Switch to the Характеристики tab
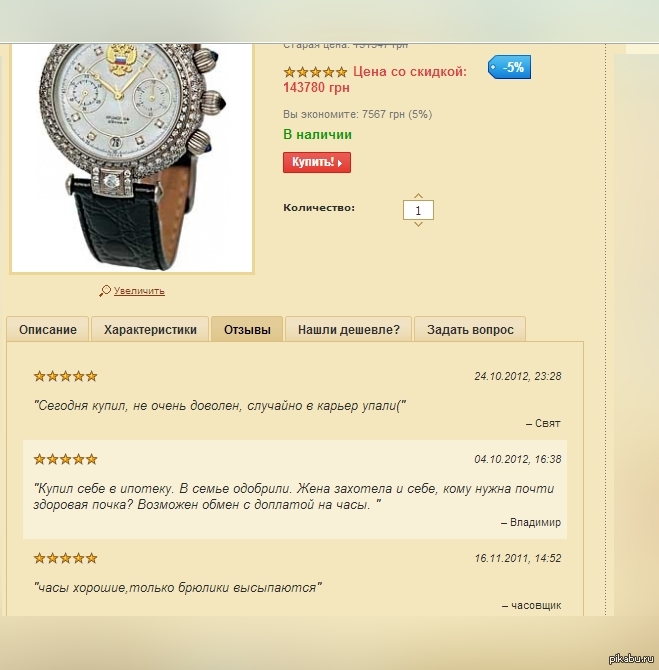 (x=150, y=329)
